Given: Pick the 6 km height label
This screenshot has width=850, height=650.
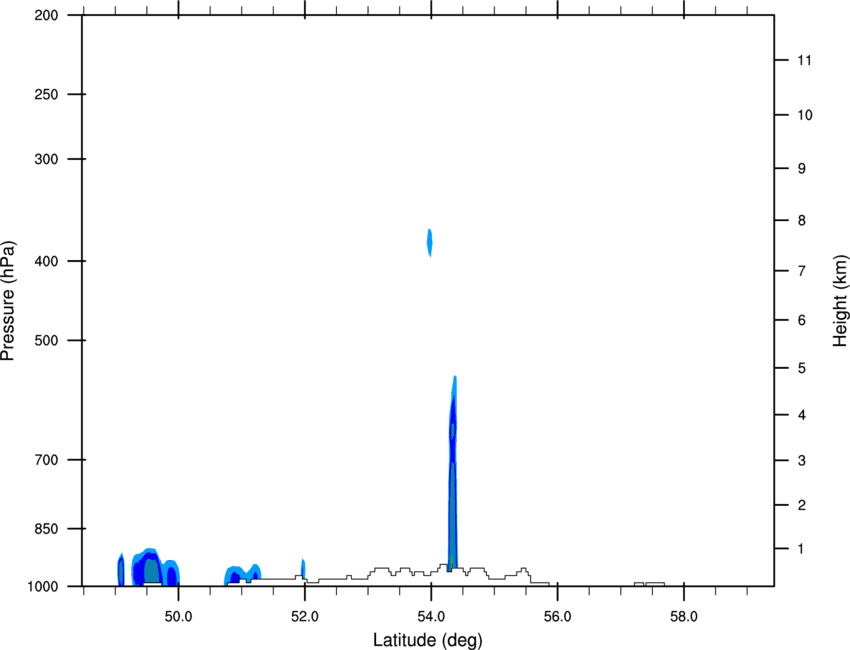Looking at the screenshot, I should pyautogui.click(x=801, y=320).
